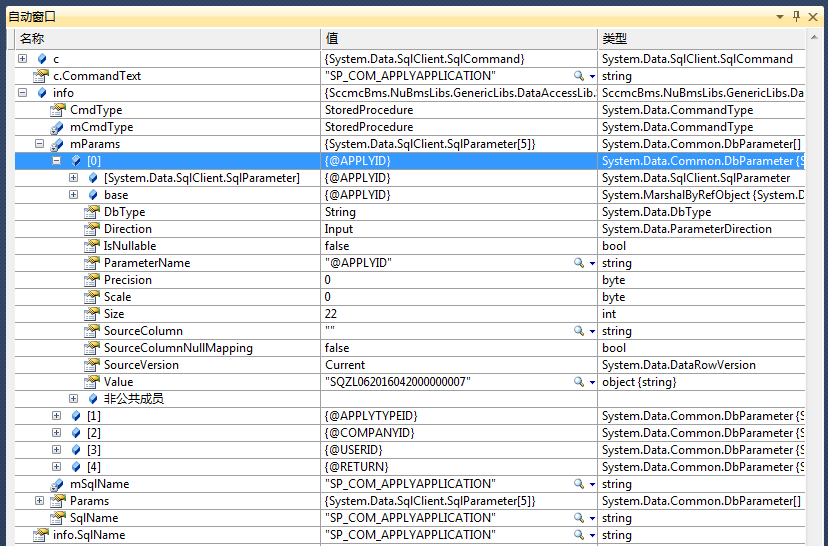Collapse the [0] parameter element

coord(57,161)
